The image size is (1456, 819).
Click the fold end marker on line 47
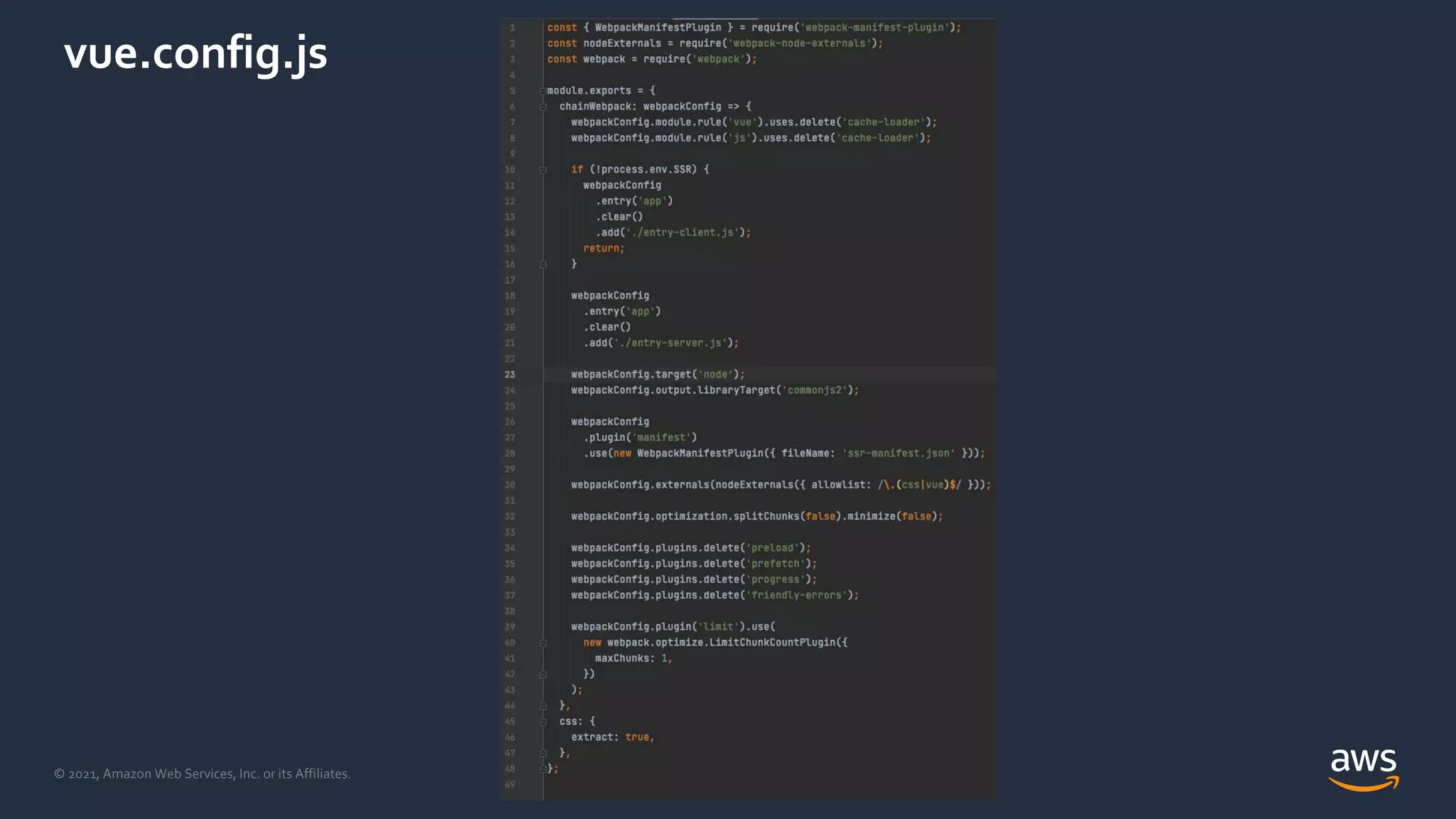[x=543, y=753]
